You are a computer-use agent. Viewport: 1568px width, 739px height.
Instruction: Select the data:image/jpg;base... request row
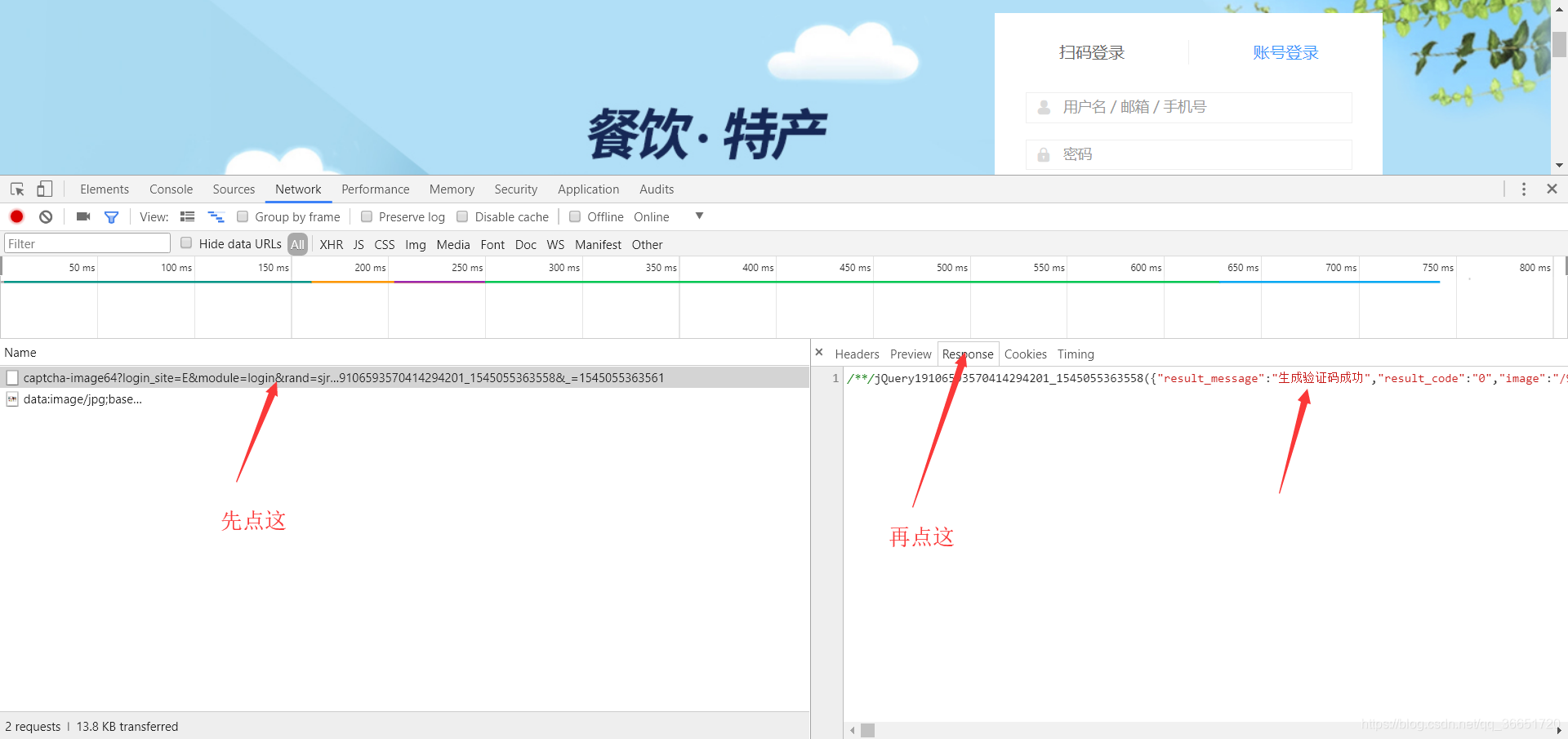[x=405, y=399]
